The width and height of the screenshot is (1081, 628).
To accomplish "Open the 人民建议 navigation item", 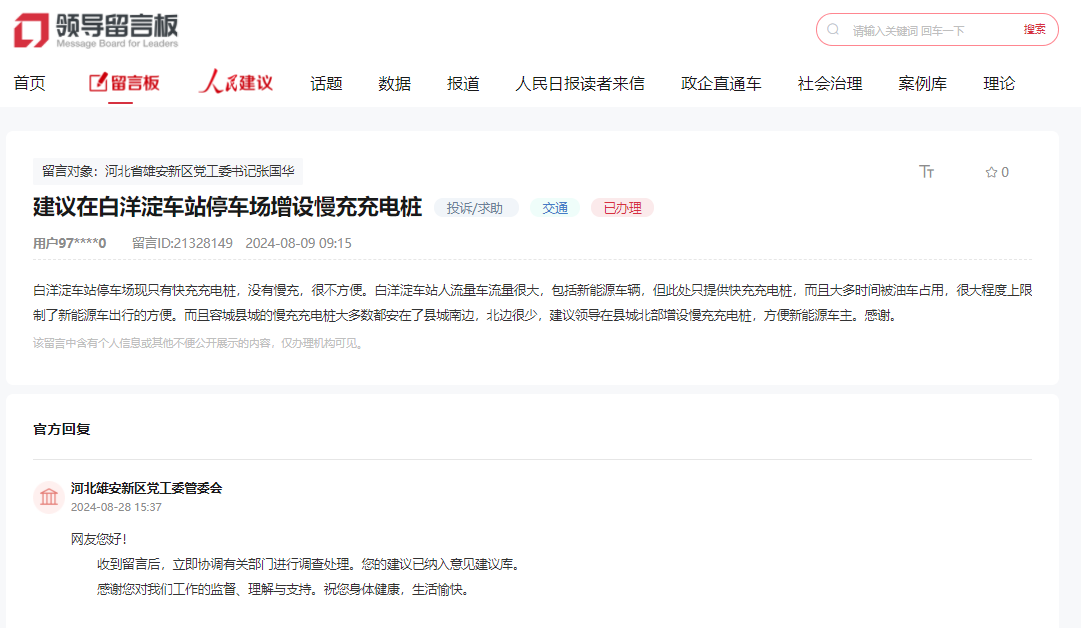I will 236,83.
